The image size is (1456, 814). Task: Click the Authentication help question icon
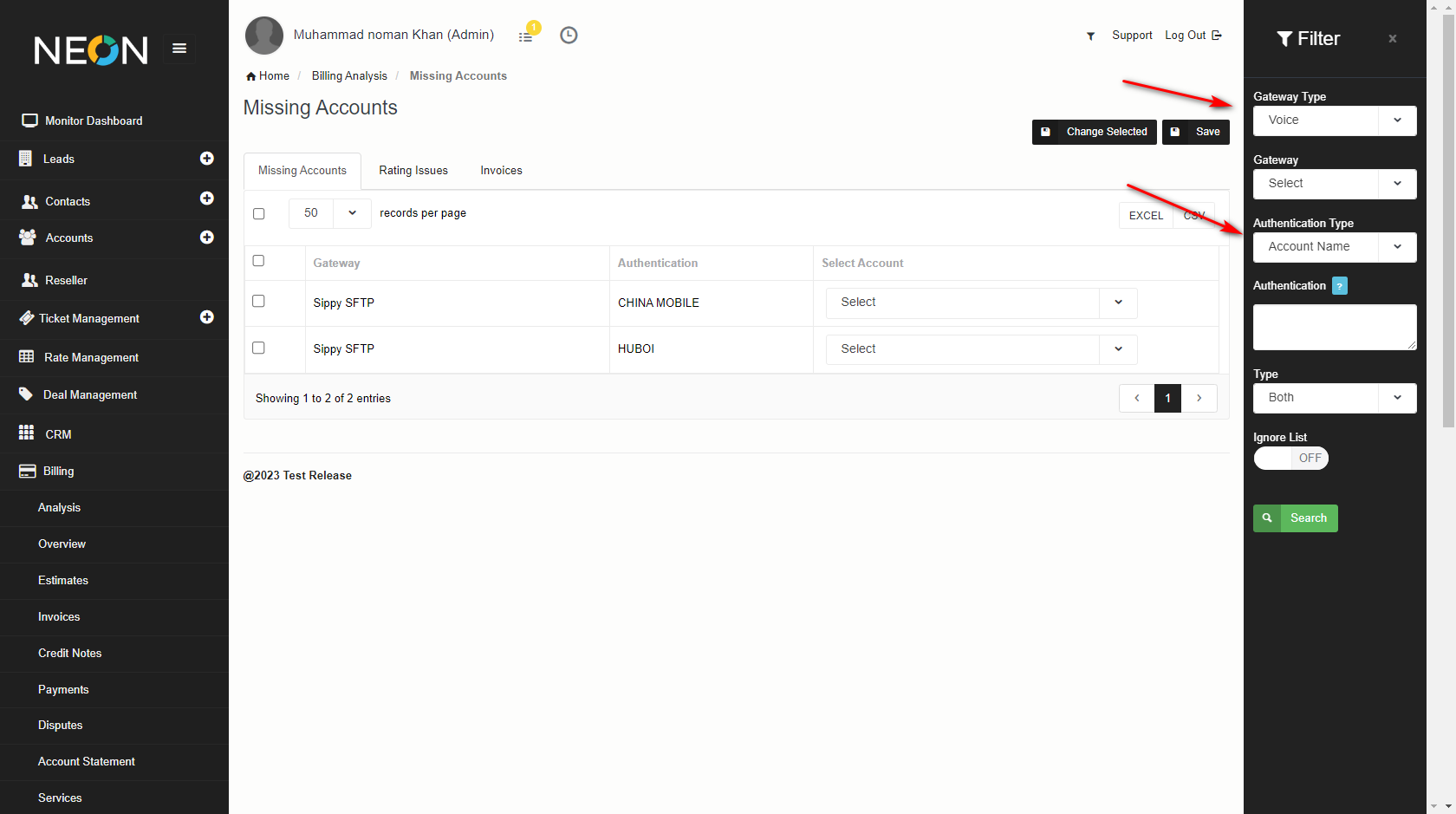click(1339, 286)
